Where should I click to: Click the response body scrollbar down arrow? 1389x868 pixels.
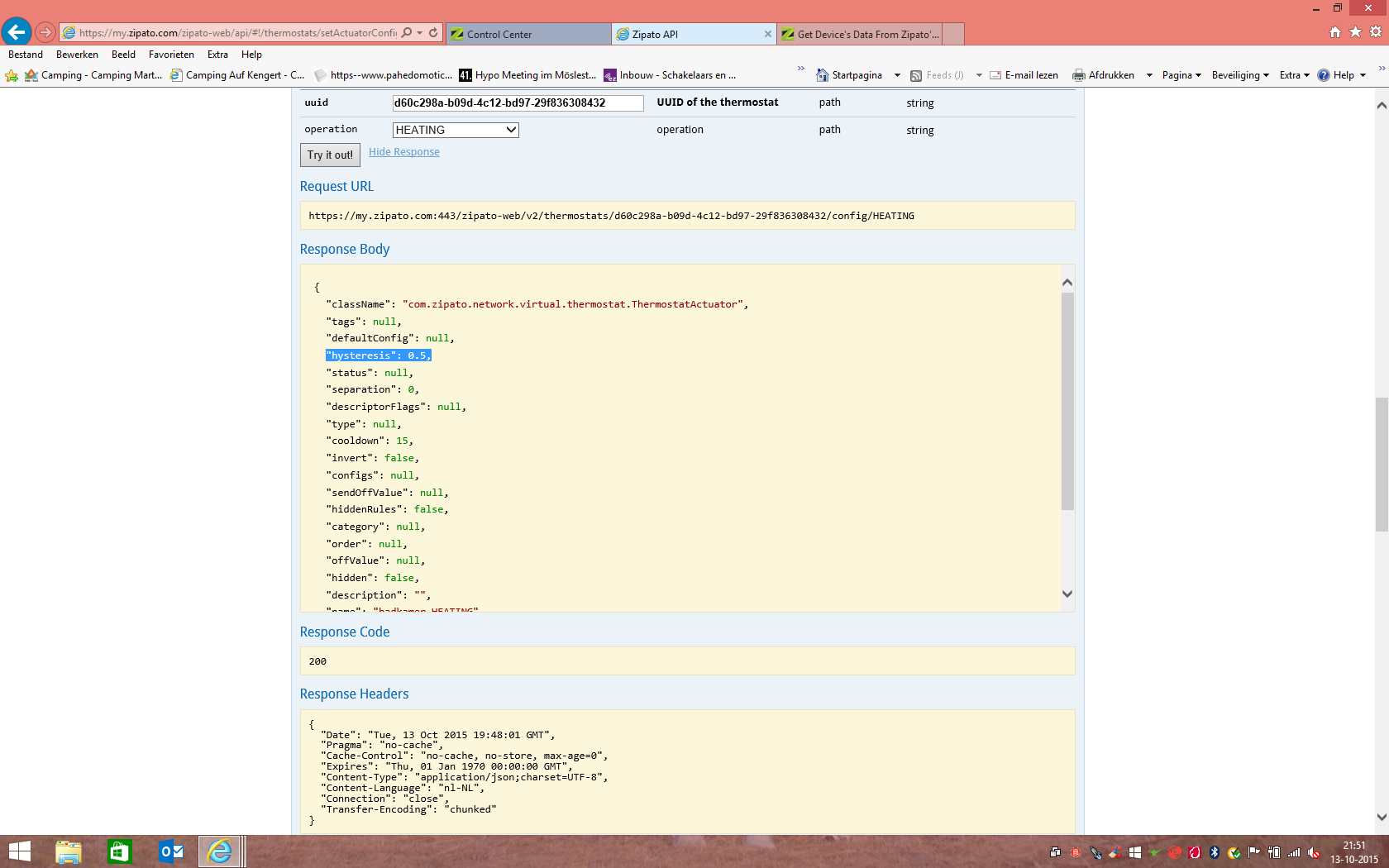click(x=1067, y=594)
